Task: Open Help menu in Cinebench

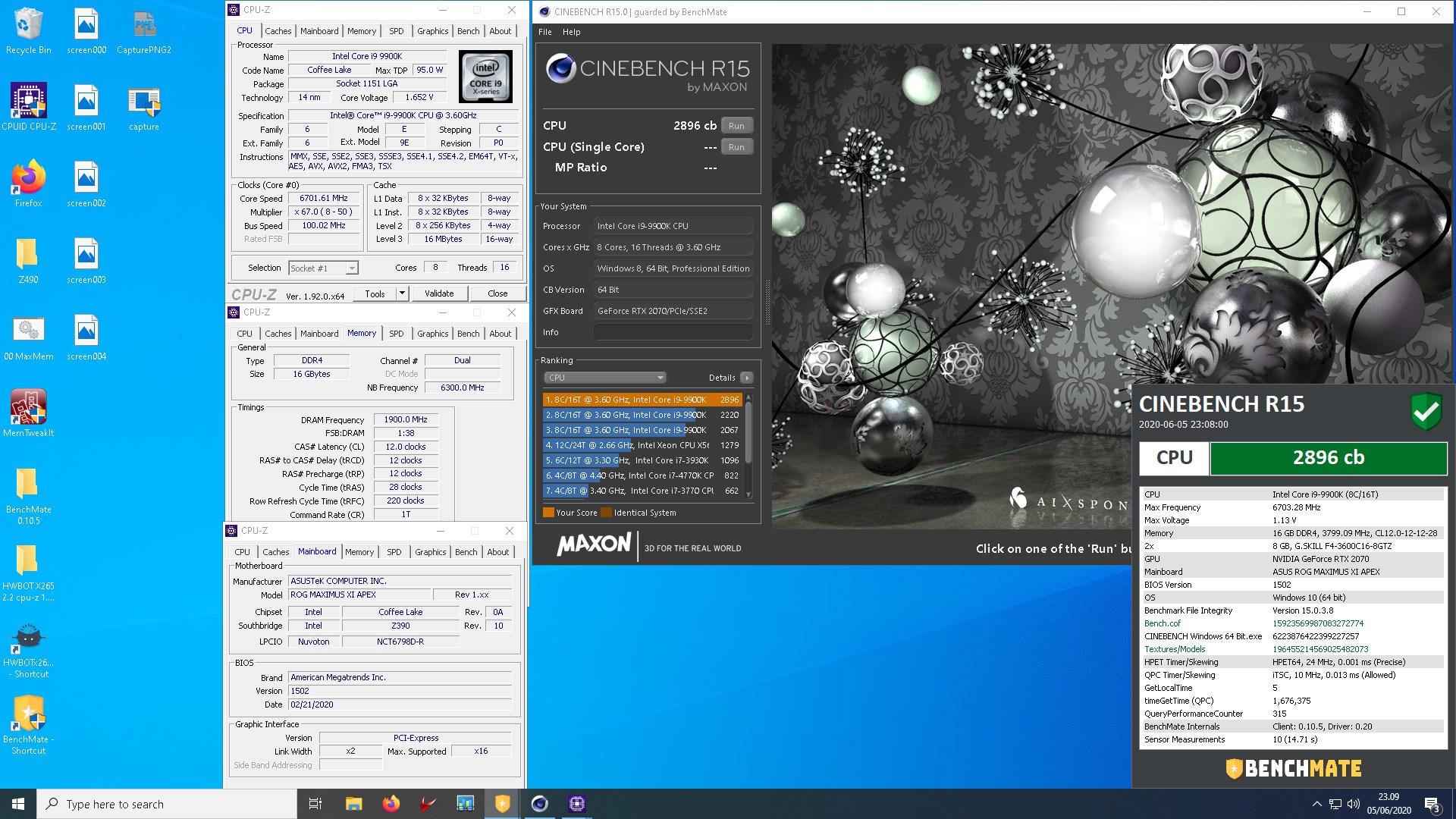Action: coord(572,32)
